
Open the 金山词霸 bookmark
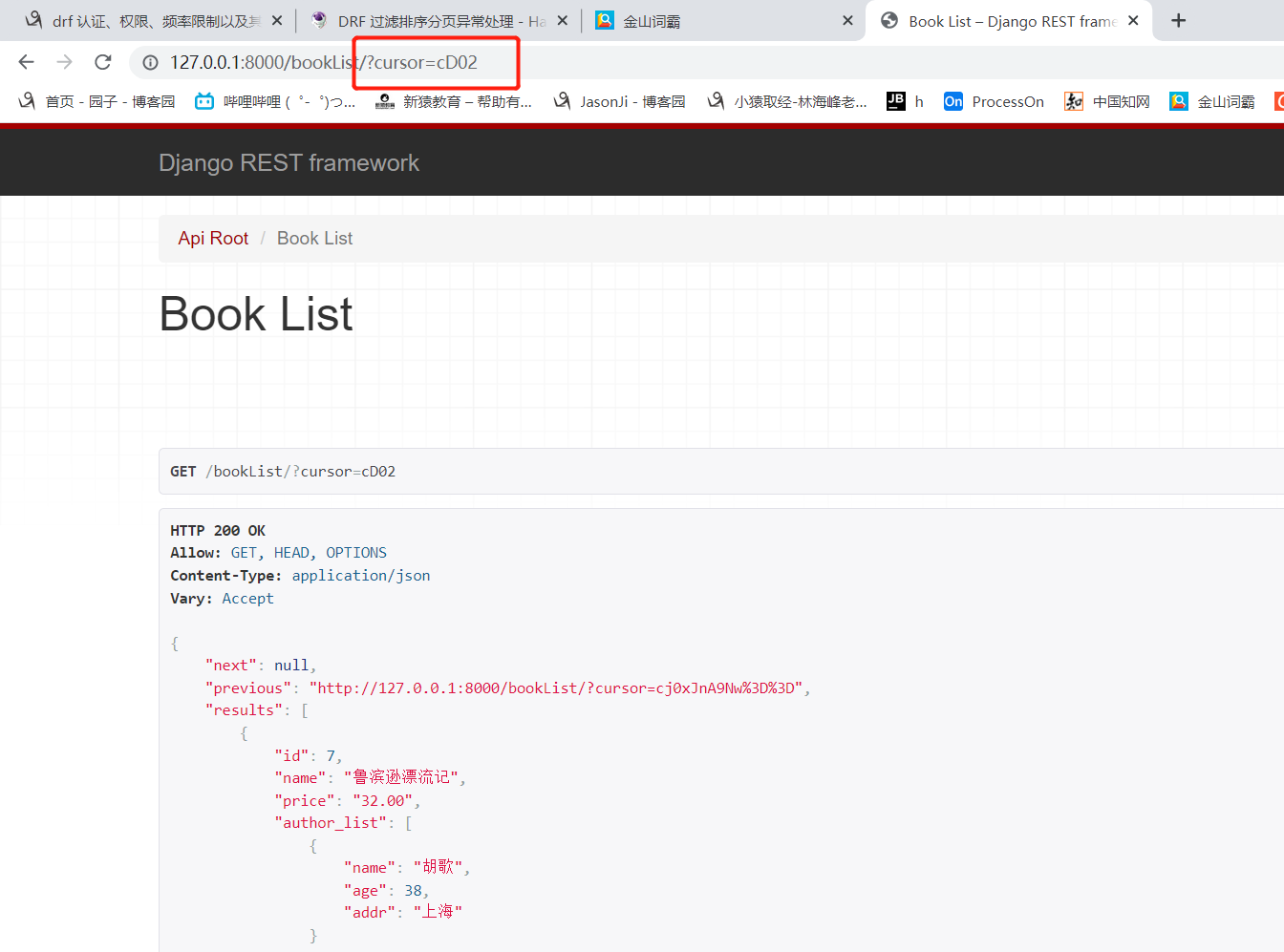pyautogui.click(x=1212, y=101)
